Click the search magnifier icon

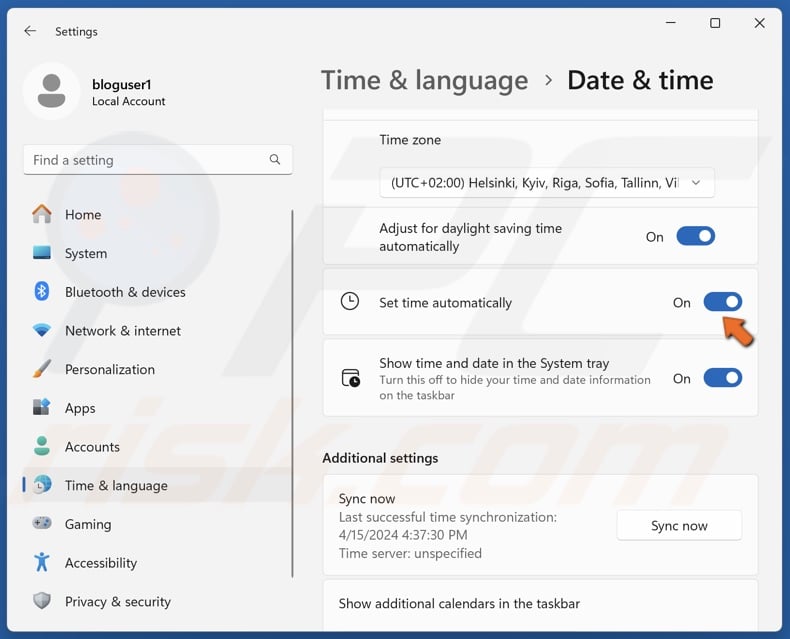pos(275,160)
